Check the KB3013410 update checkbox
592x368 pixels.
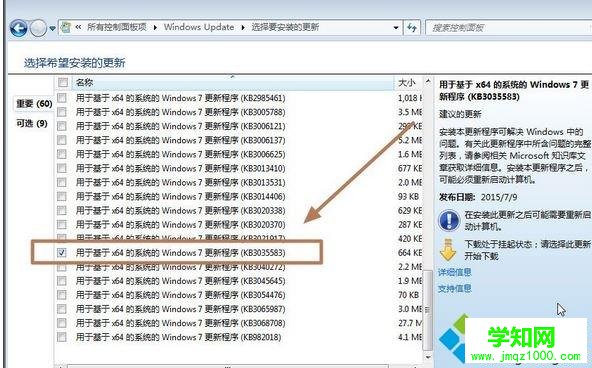pyautogui.click(x=62, y=168)
